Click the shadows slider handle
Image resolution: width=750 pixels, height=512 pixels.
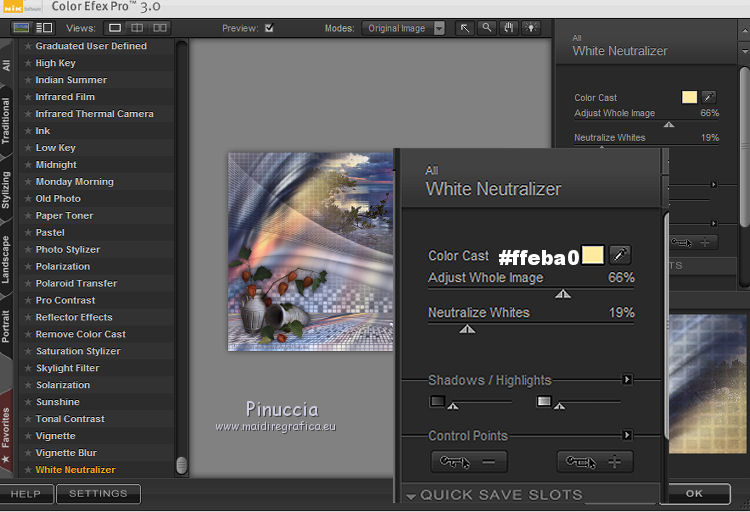coord(453,406)
